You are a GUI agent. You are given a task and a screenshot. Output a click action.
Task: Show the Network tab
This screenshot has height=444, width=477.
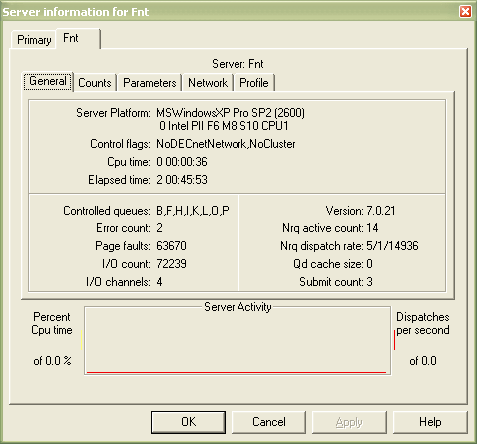click(x=208, y=83)
